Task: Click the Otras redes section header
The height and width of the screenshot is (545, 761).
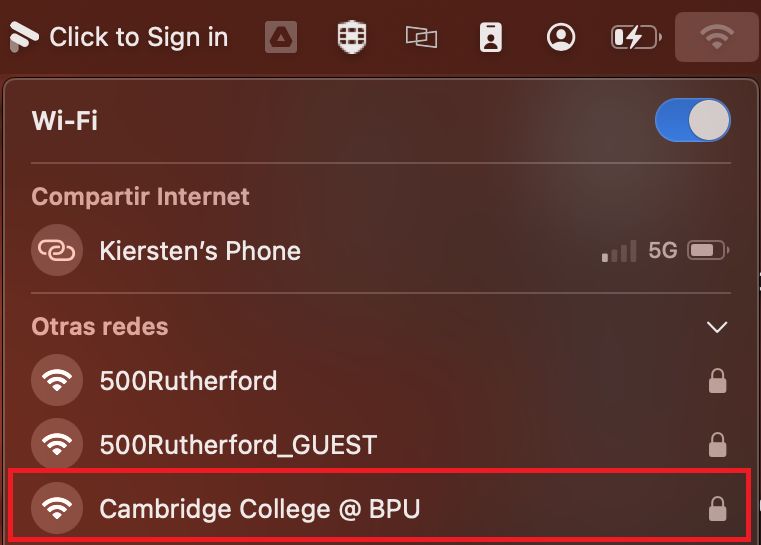Action: (100, 327)
